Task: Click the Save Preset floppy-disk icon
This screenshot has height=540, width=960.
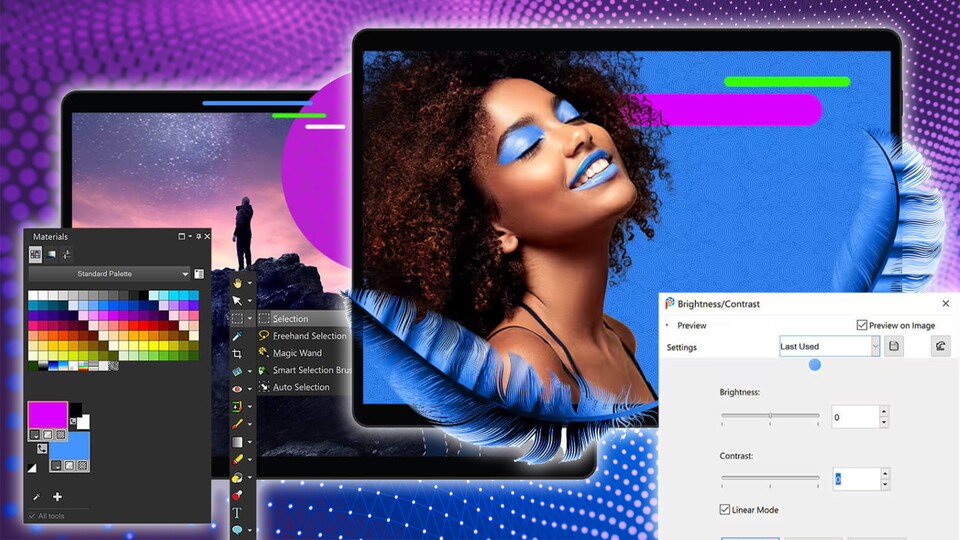Action: coord(894,347)
